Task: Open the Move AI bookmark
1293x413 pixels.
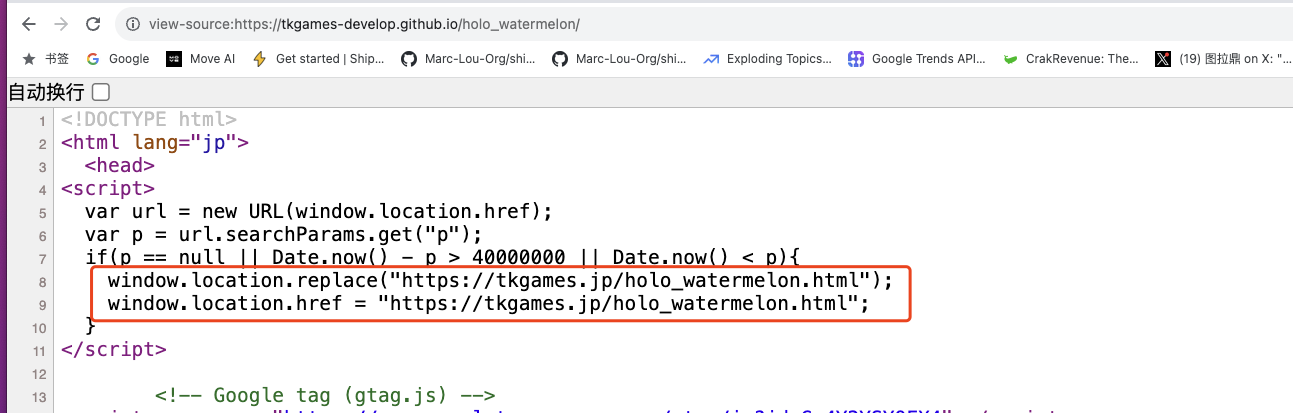Action: [x=201, y=59]
